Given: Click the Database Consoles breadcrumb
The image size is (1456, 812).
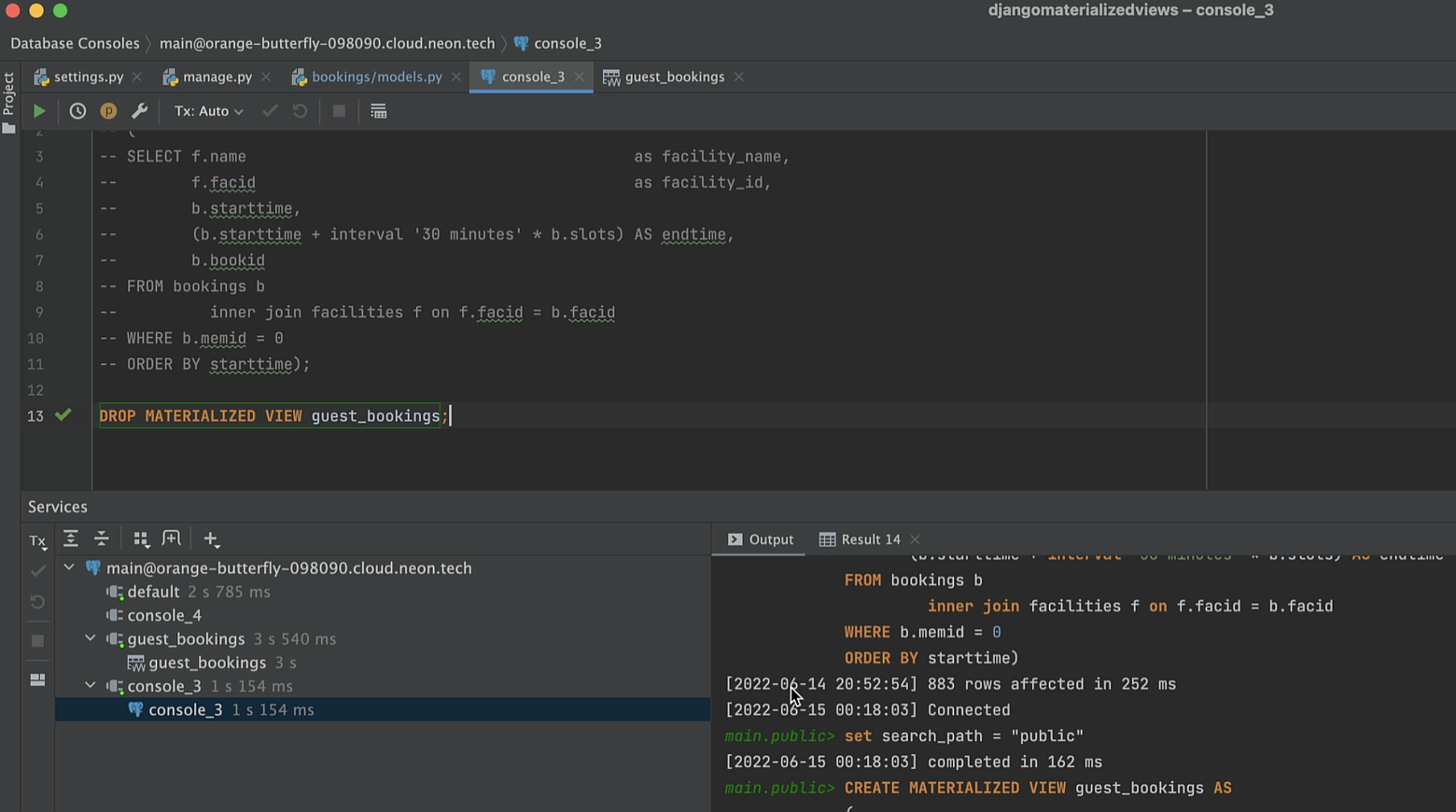Looking at the screenshot, I should 75,43.
